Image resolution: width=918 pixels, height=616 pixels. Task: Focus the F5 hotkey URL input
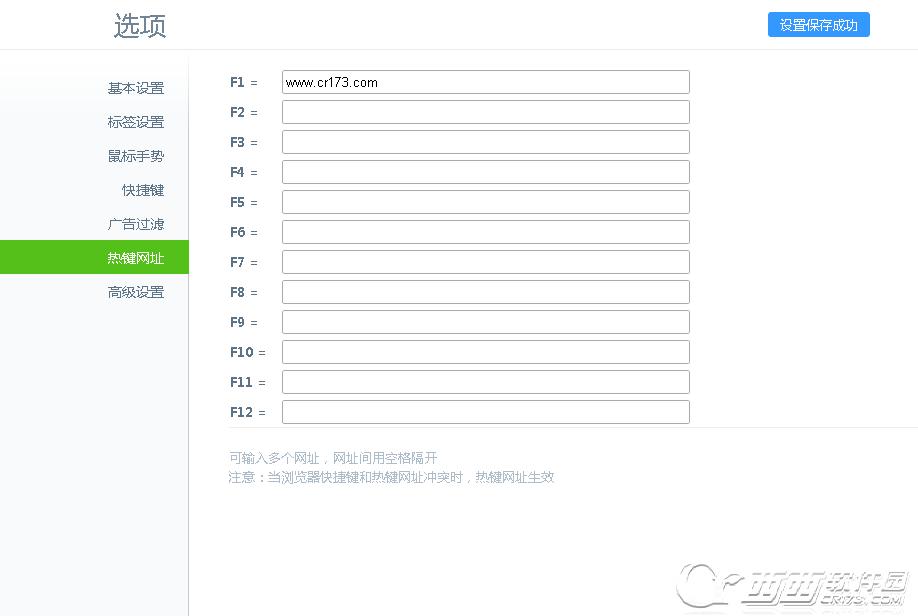pyautogui.click(x=485, y=202)
